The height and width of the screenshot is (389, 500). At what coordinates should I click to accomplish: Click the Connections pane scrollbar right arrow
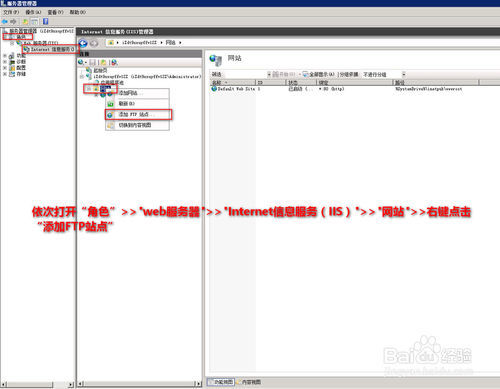click(x=199, y=384)
